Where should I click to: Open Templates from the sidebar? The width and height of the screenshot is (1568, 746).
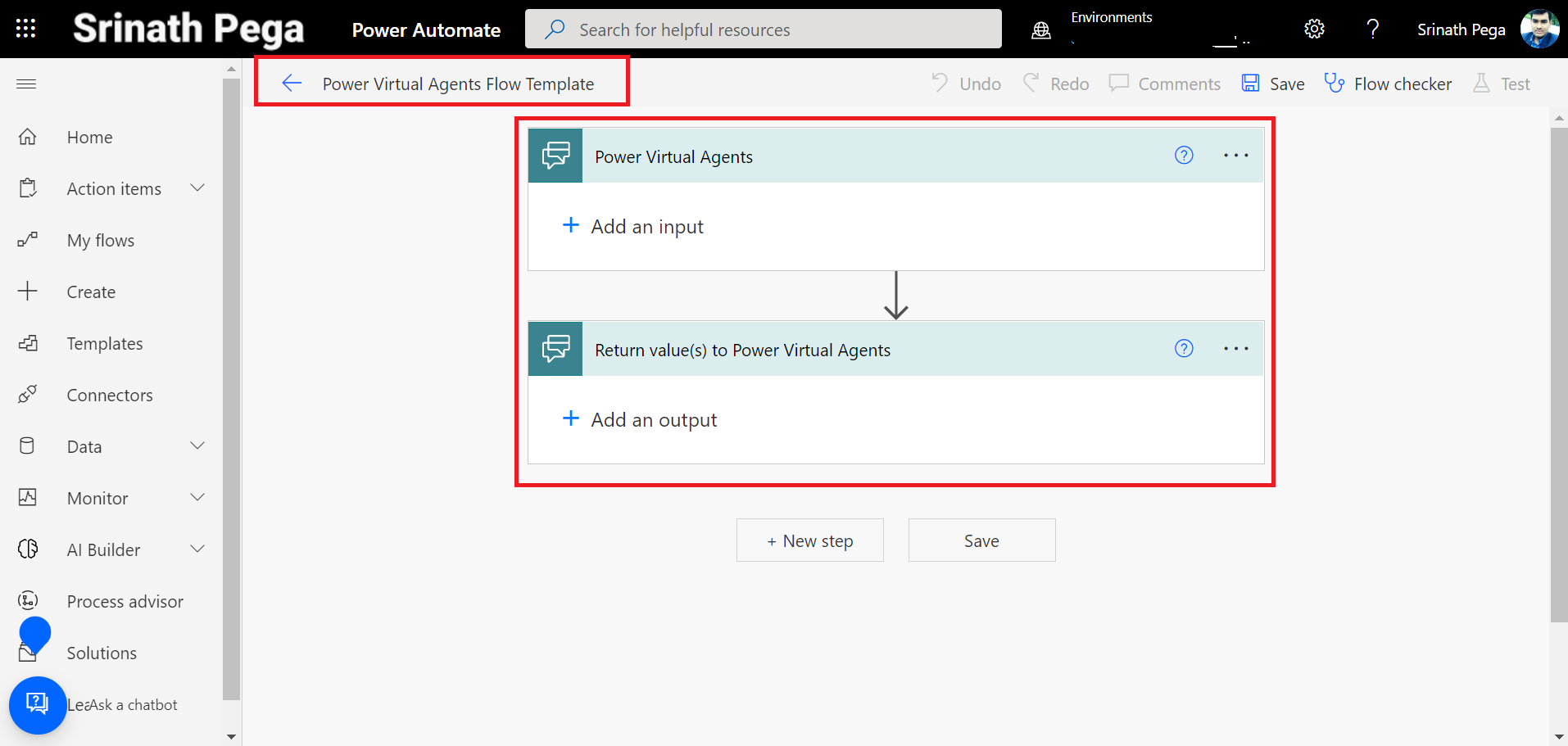tap(105, 344)
